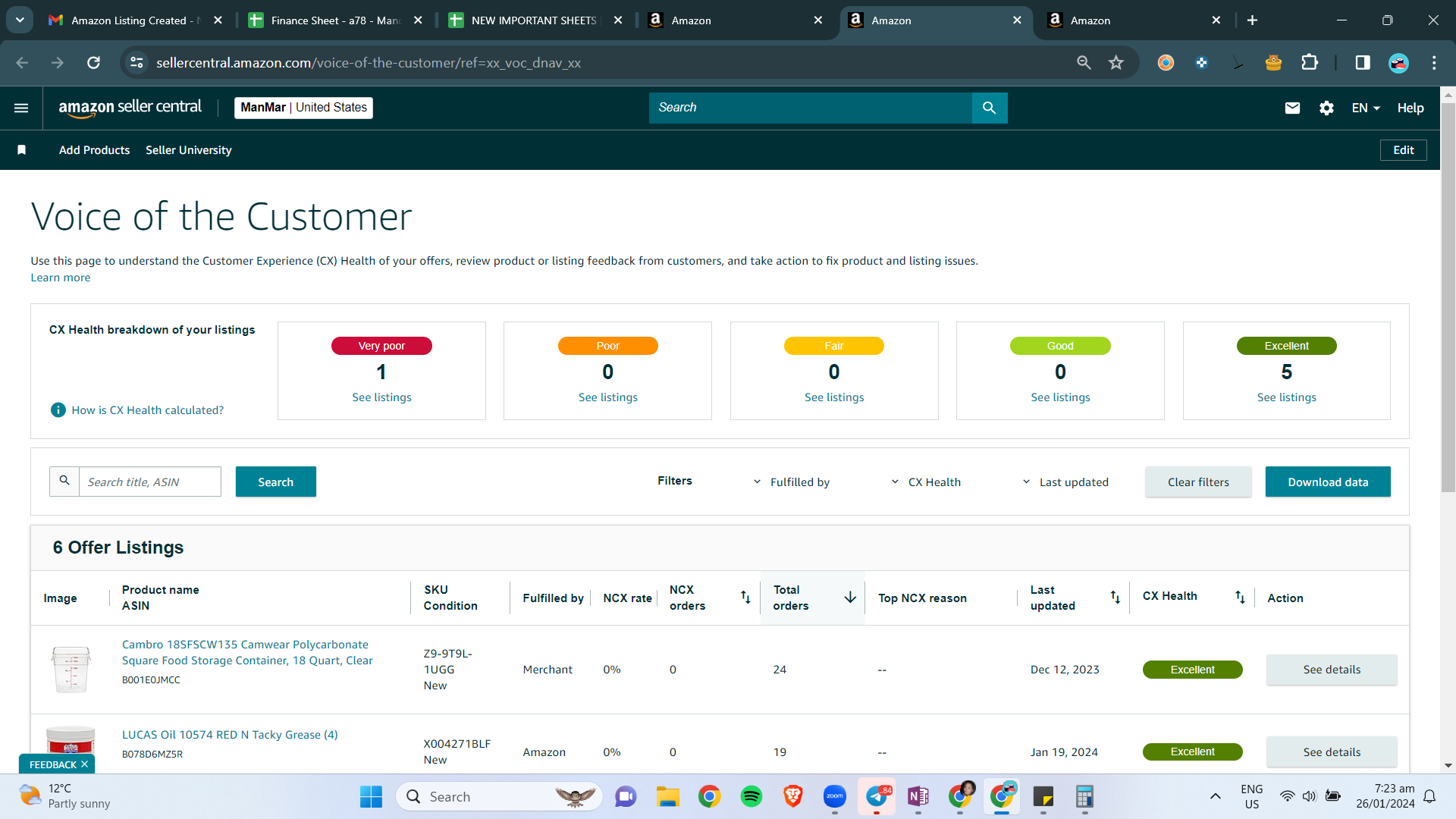This screenshot has height=819, width=1456.
Task: Open the LUCAS Oil Tacky Grease link
Action: pyautogui.click(x=230, y=735)
